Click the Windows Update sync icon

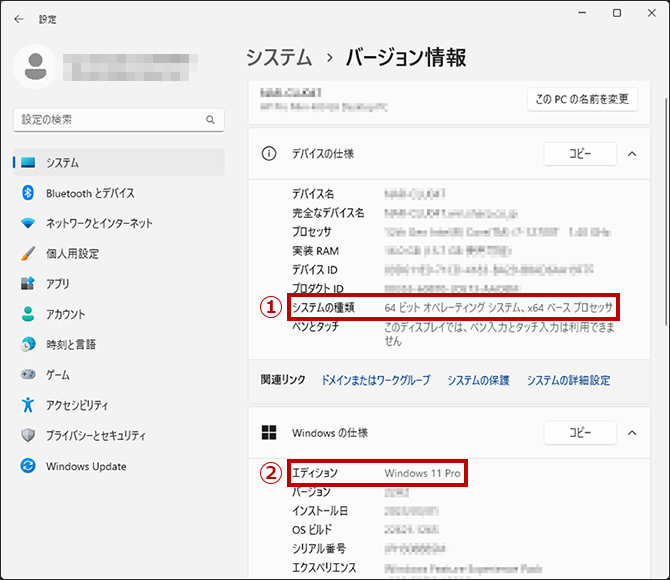pyautogui.click(x=28, y=465)
